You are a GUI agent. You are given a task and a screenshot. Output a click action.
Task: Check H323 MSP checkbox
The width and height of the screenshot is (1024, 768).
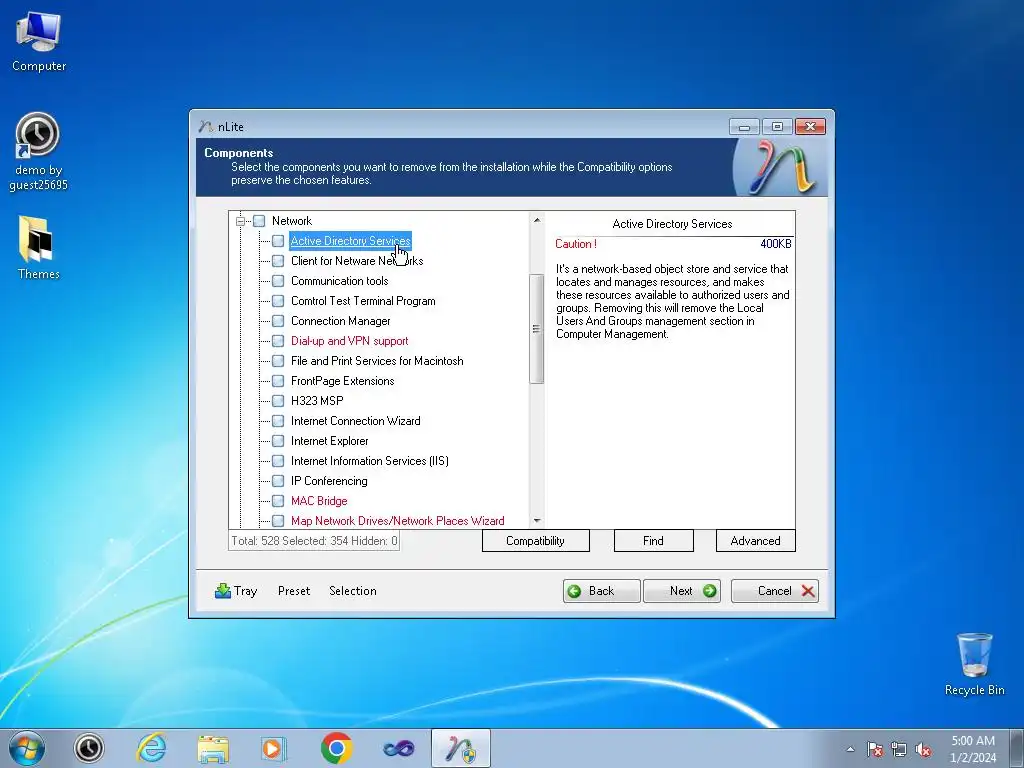click(x=278, y=401)
